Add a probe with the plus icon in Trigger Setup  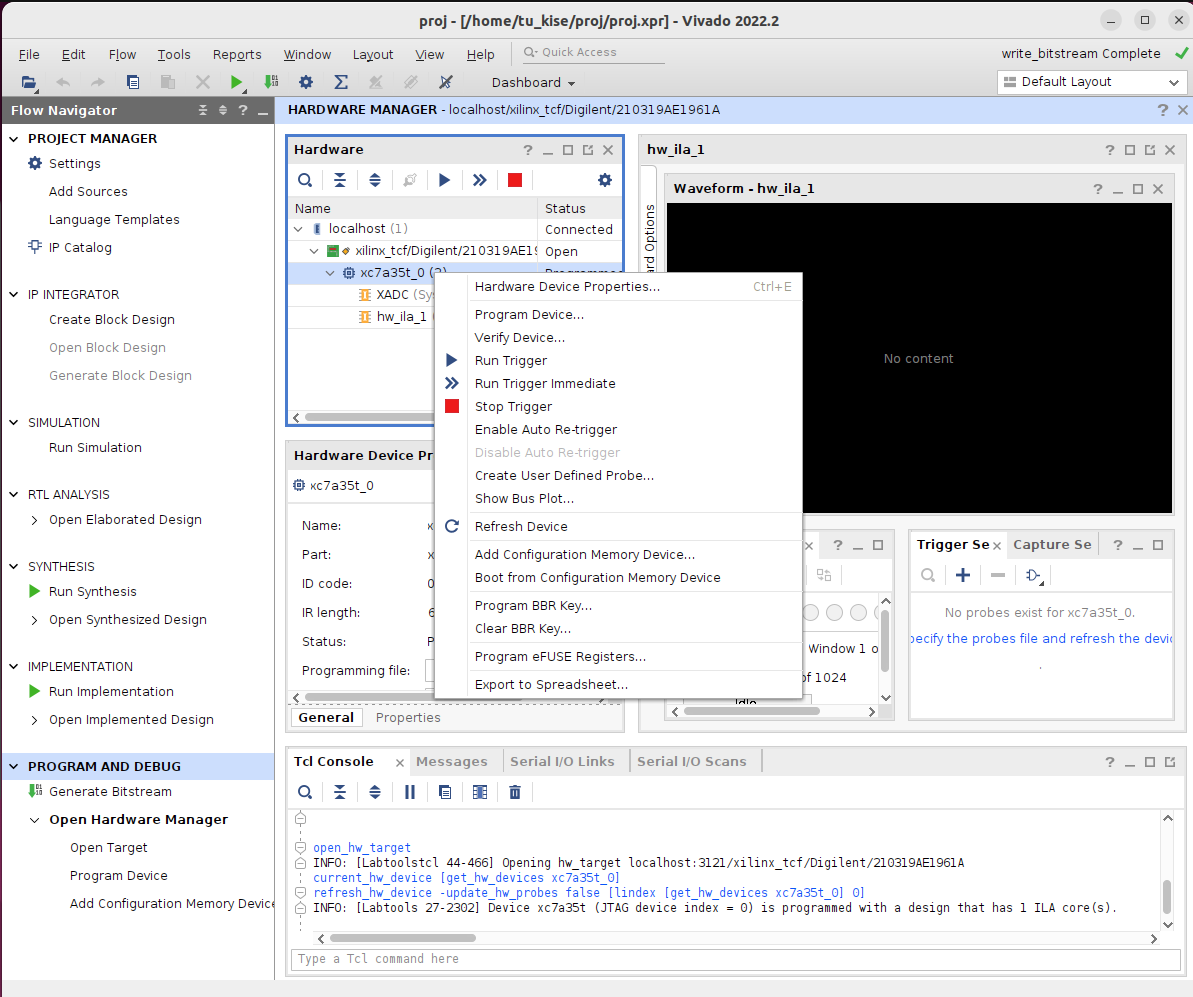click(x=963, y=575)
